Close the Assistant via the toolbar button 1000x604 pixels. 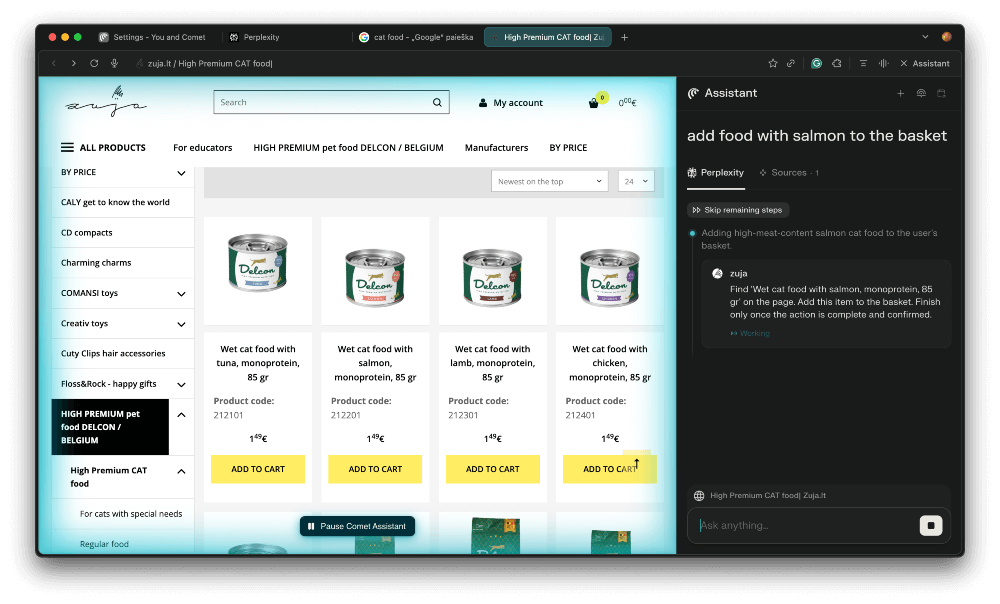click(925, 63)
